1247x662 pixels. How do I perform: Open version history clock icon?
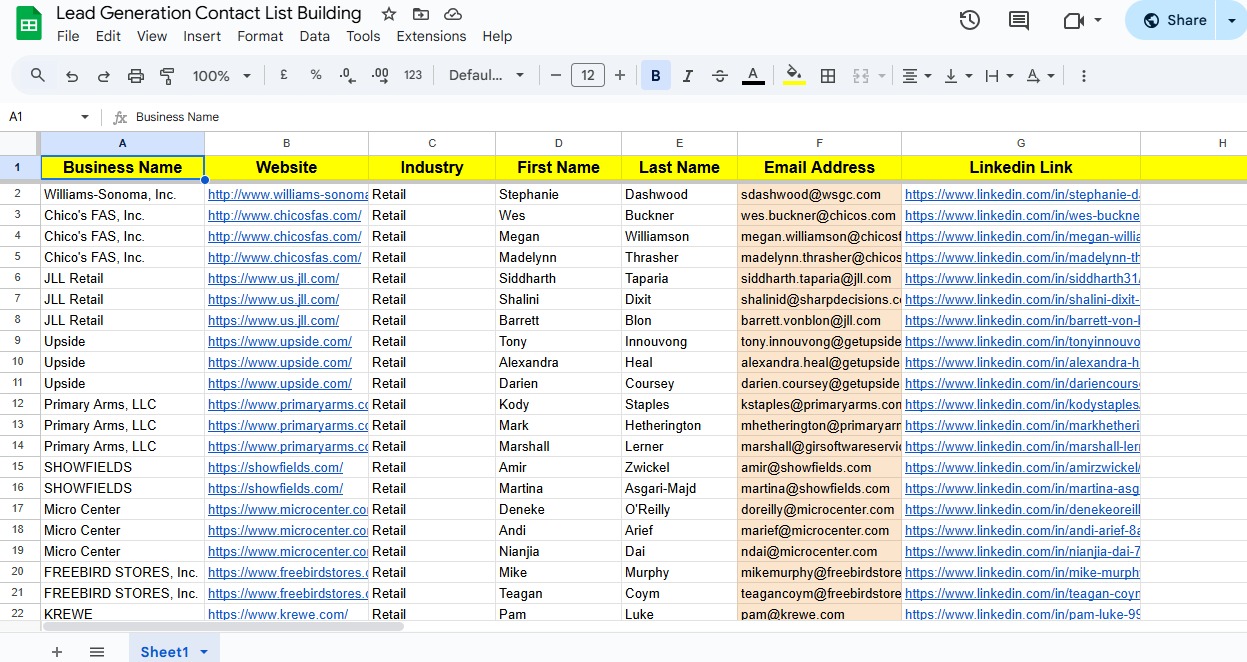(969, 20)
